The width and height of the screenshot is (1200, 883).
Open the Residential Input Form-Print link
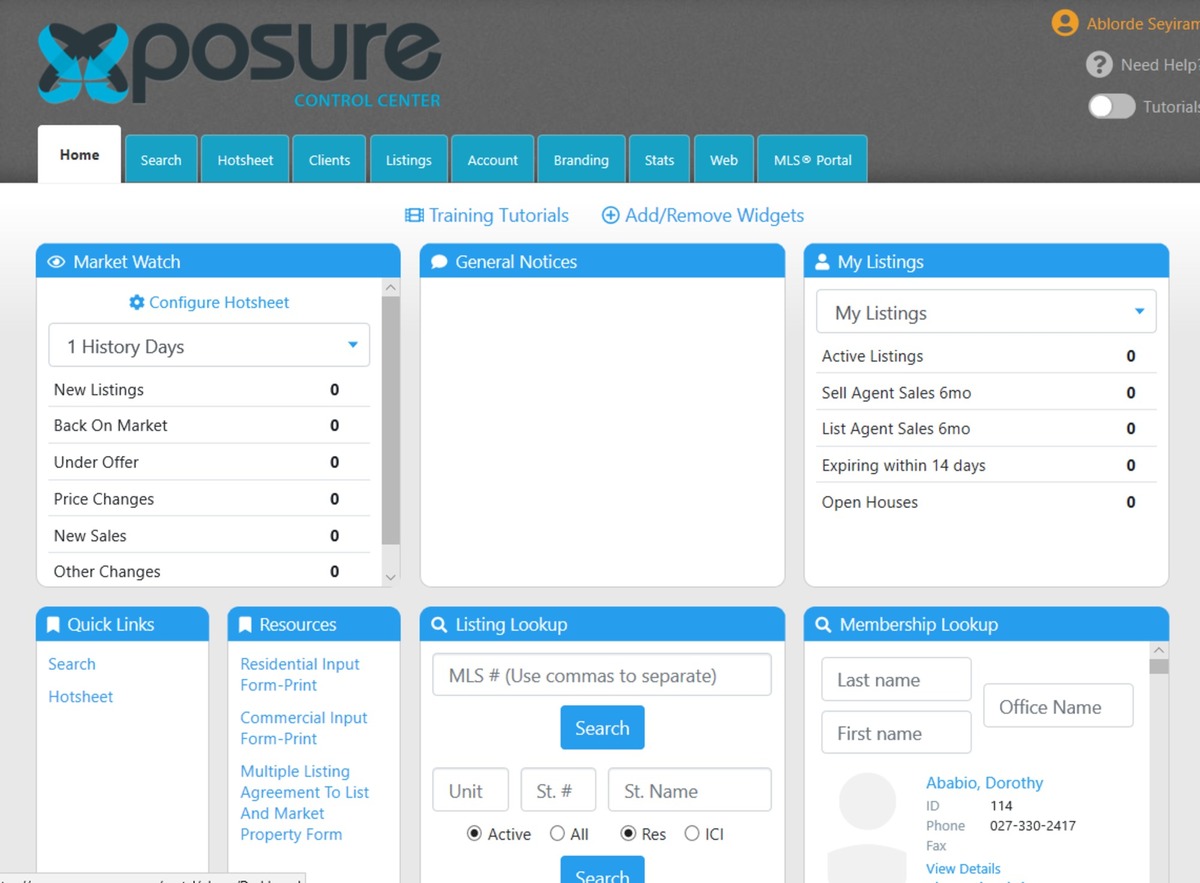point(299,674)
